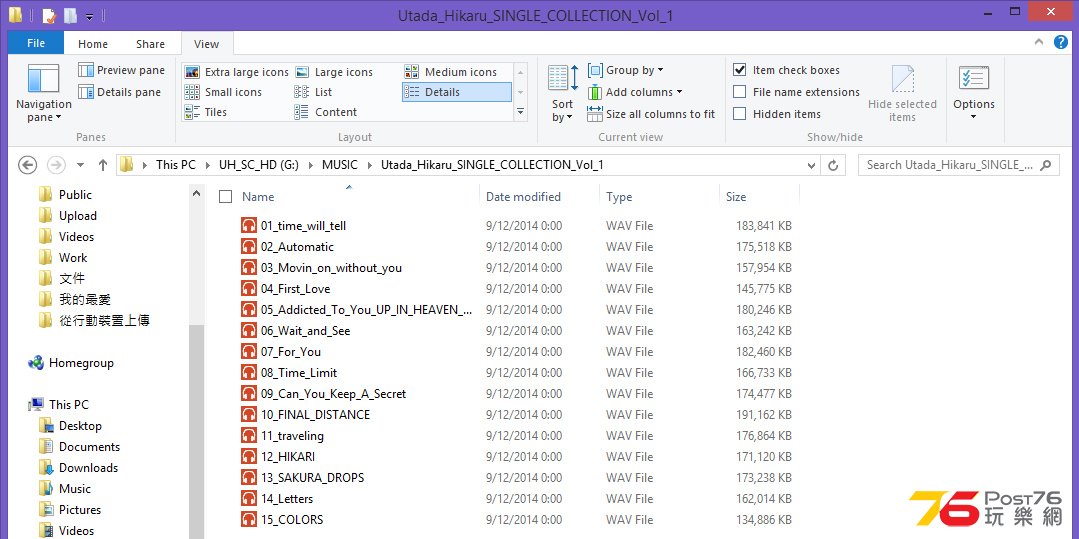
Task: Sort by Date modified column header
Action: pos(523,197)
